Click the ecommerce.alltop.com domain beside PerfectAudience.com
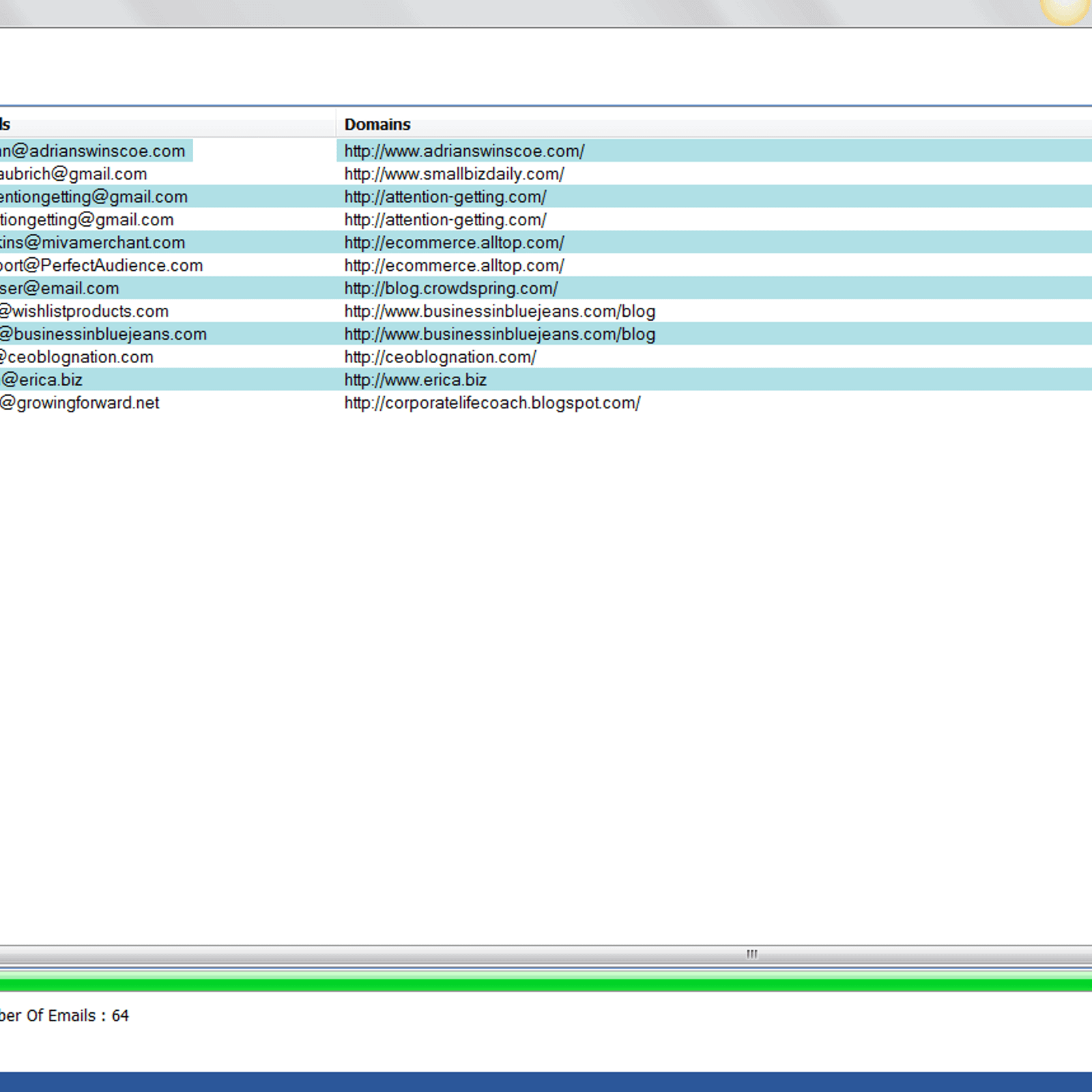 coord(454,265)
